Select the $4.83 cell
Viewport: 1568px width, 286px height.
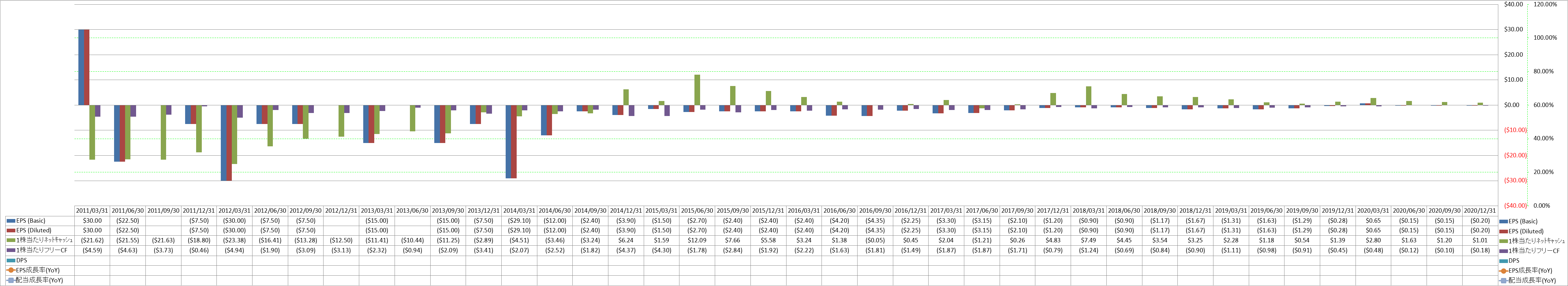[x=1053, y=240]
